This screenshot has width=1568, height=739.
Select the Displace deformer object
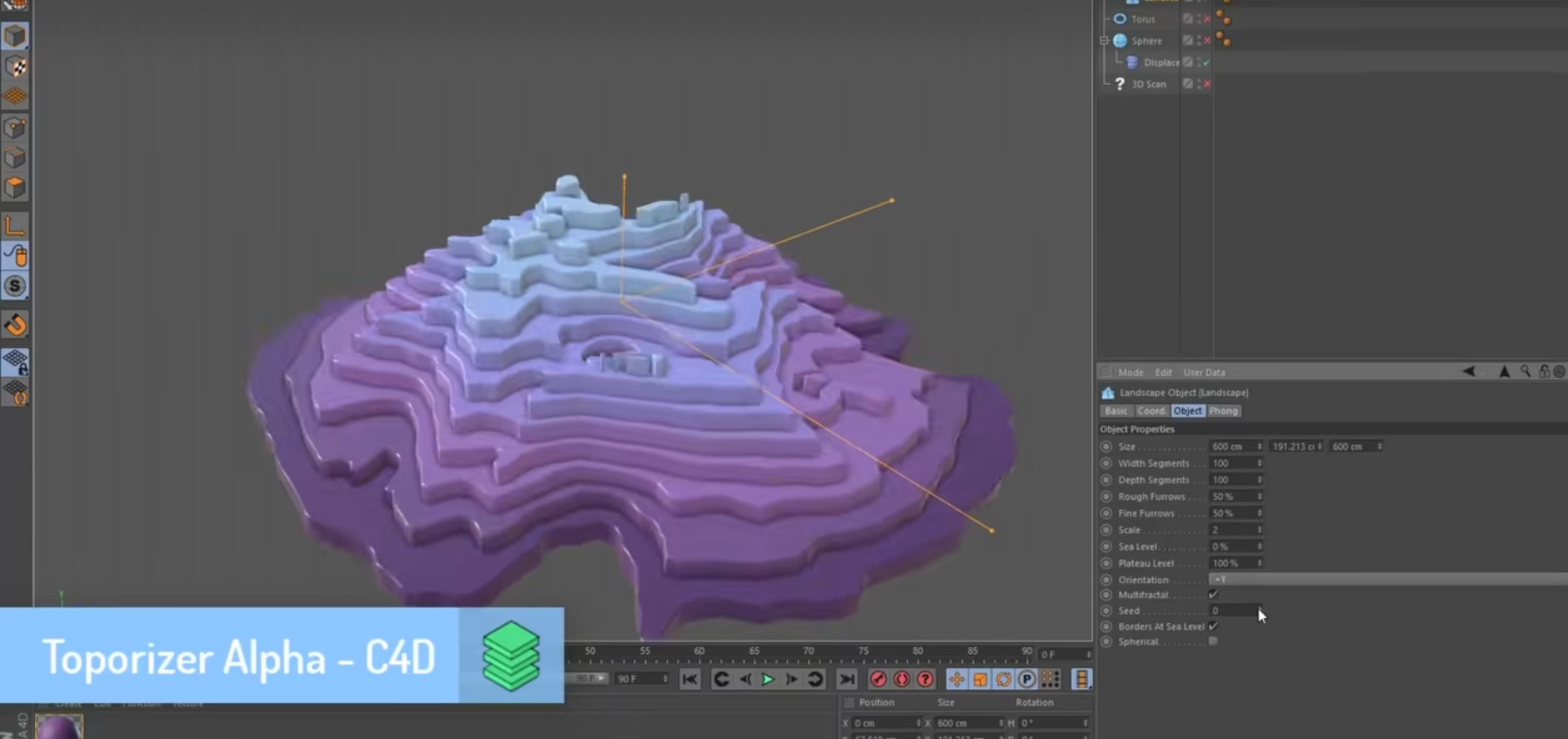click(x=1161, y=62)
